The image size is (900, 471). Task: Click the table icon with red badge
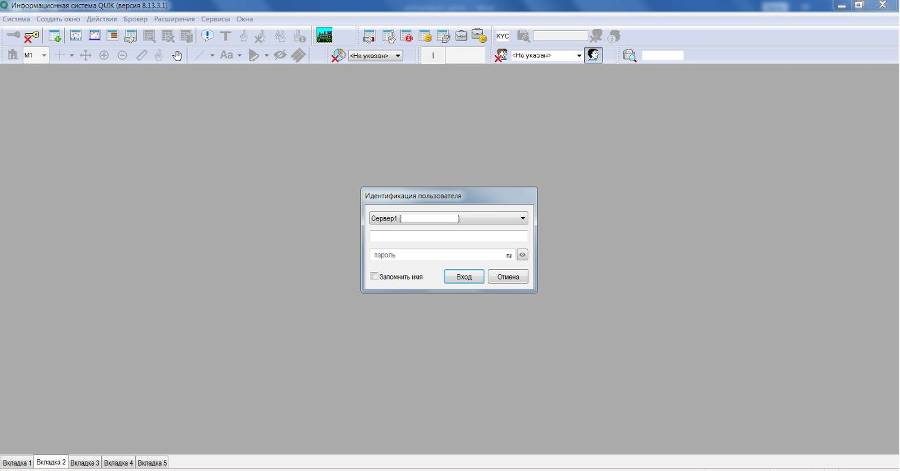pos(406,37)
